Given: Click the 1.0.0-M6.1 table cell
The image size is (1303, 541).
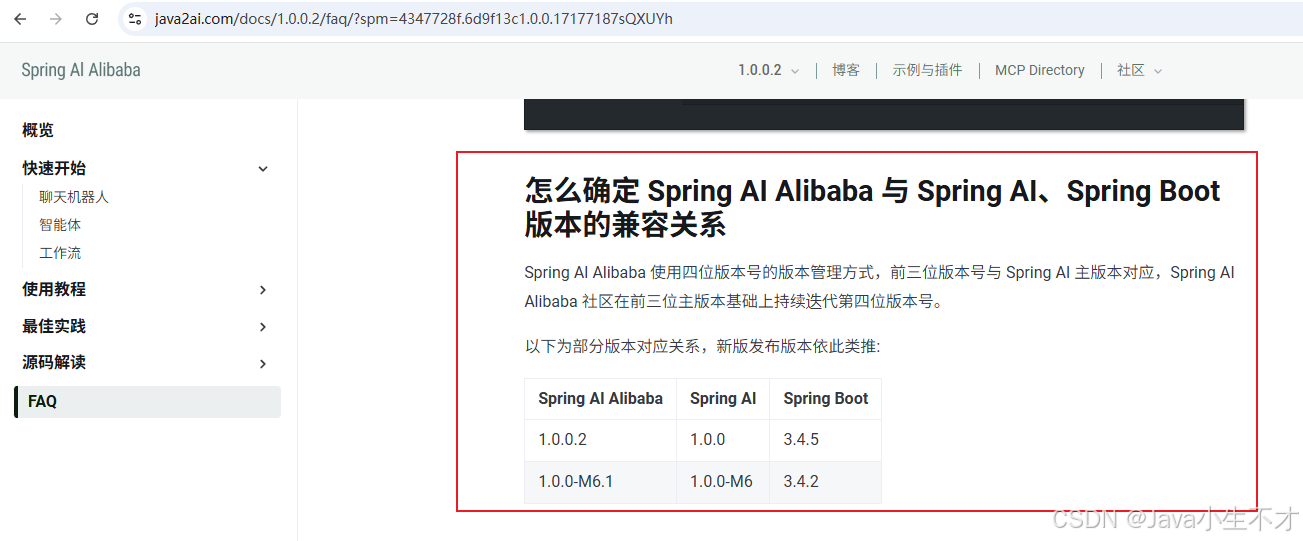Looking at the screenshot, I should [600, 482].
